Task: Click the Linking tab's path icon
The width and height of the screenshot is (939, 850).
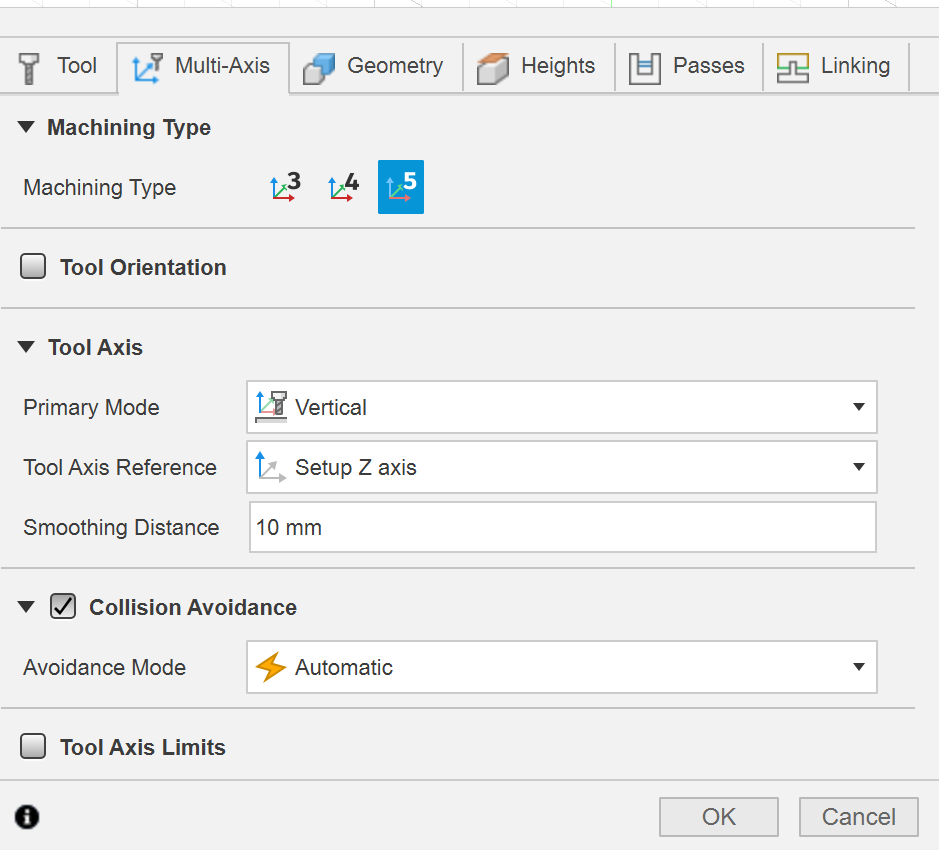Action: click(793, 68)
